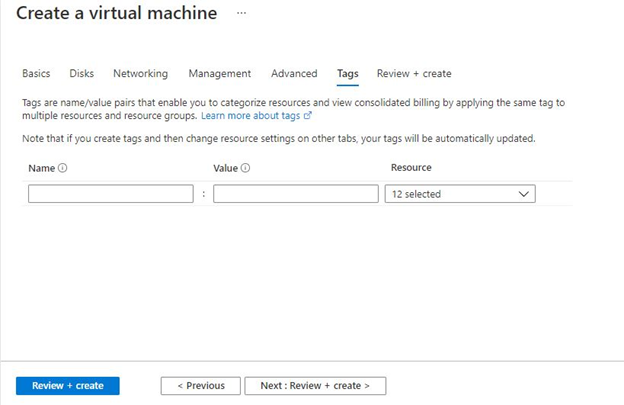624x405 pixels.
Task: Click the tag Value input field
Action: (296, 194)
